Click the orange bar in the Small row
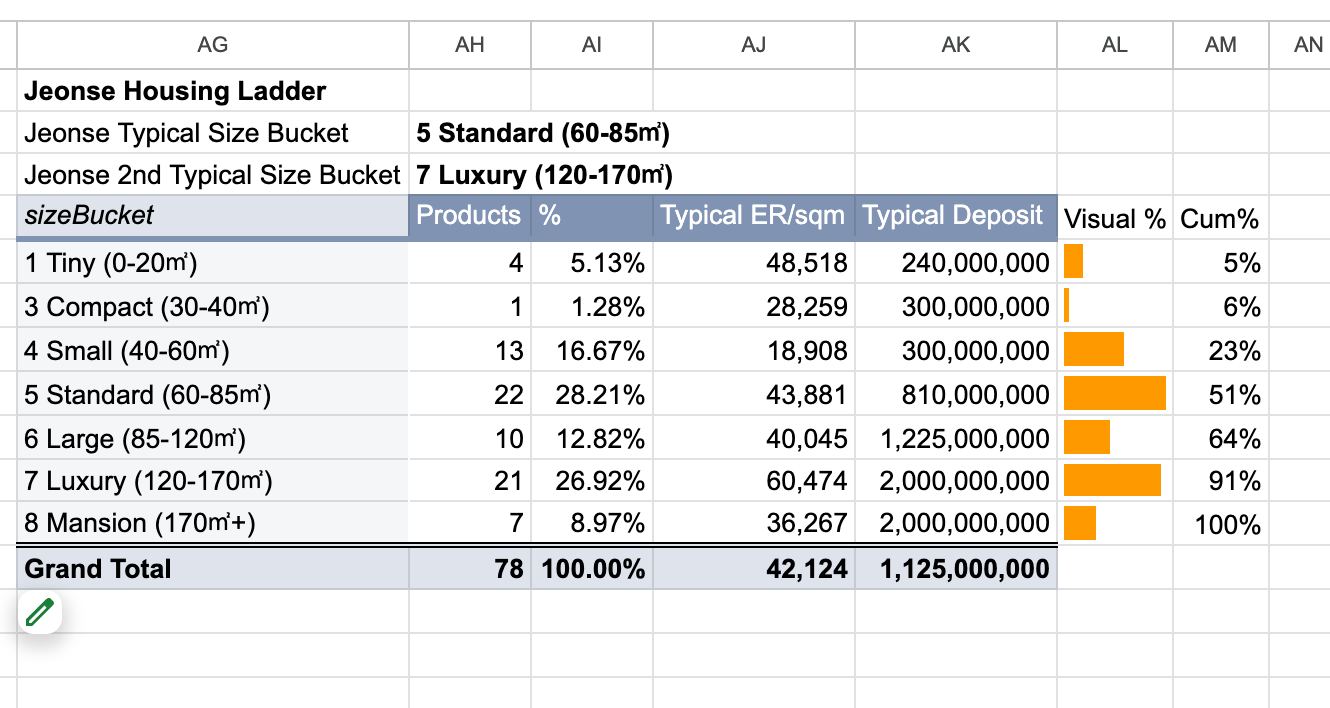This screenshot has height=708, width=1330. [1094, 349]
